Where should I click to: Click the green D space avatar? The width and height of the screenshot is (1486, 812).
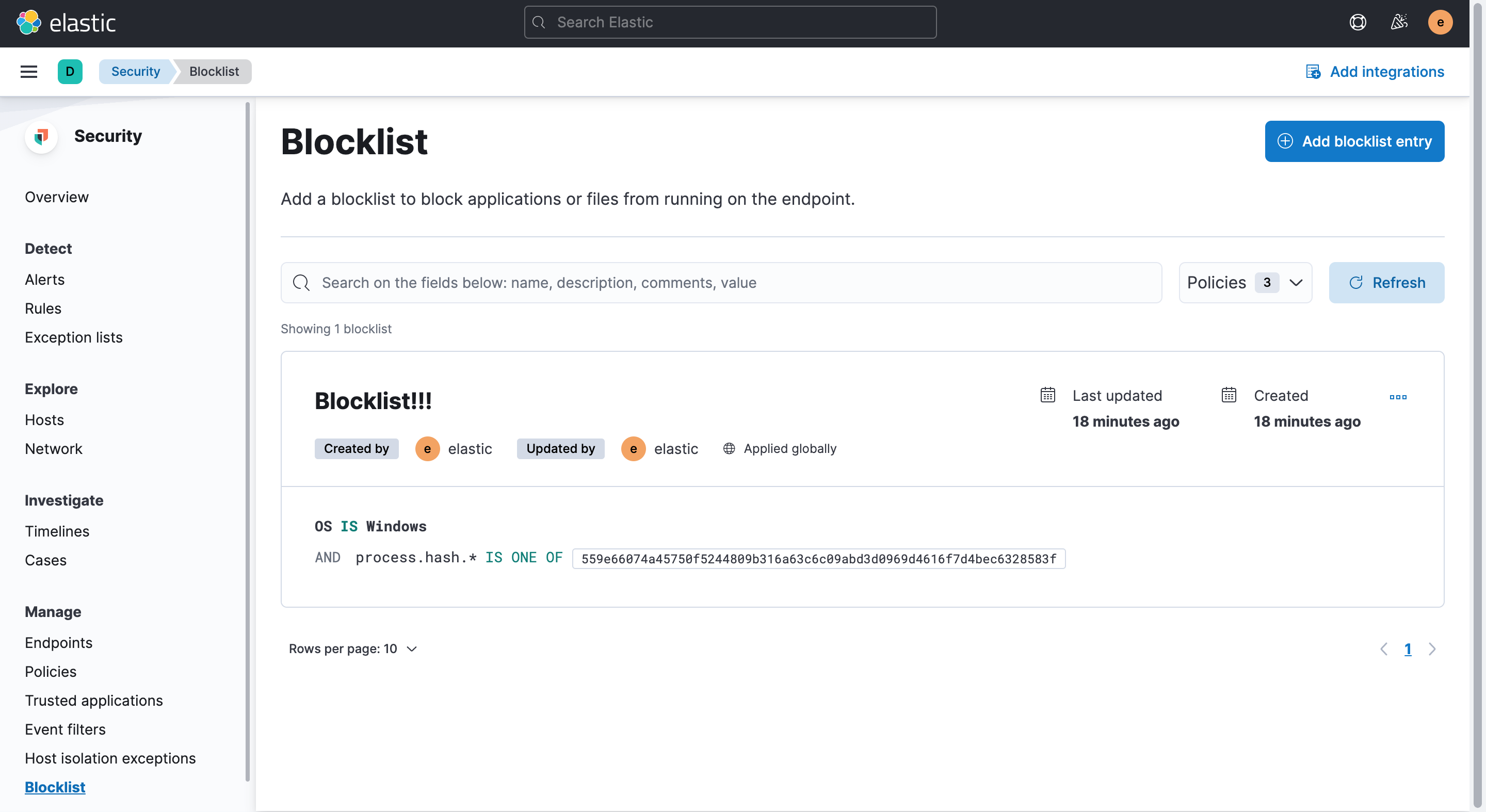point(70,72)
